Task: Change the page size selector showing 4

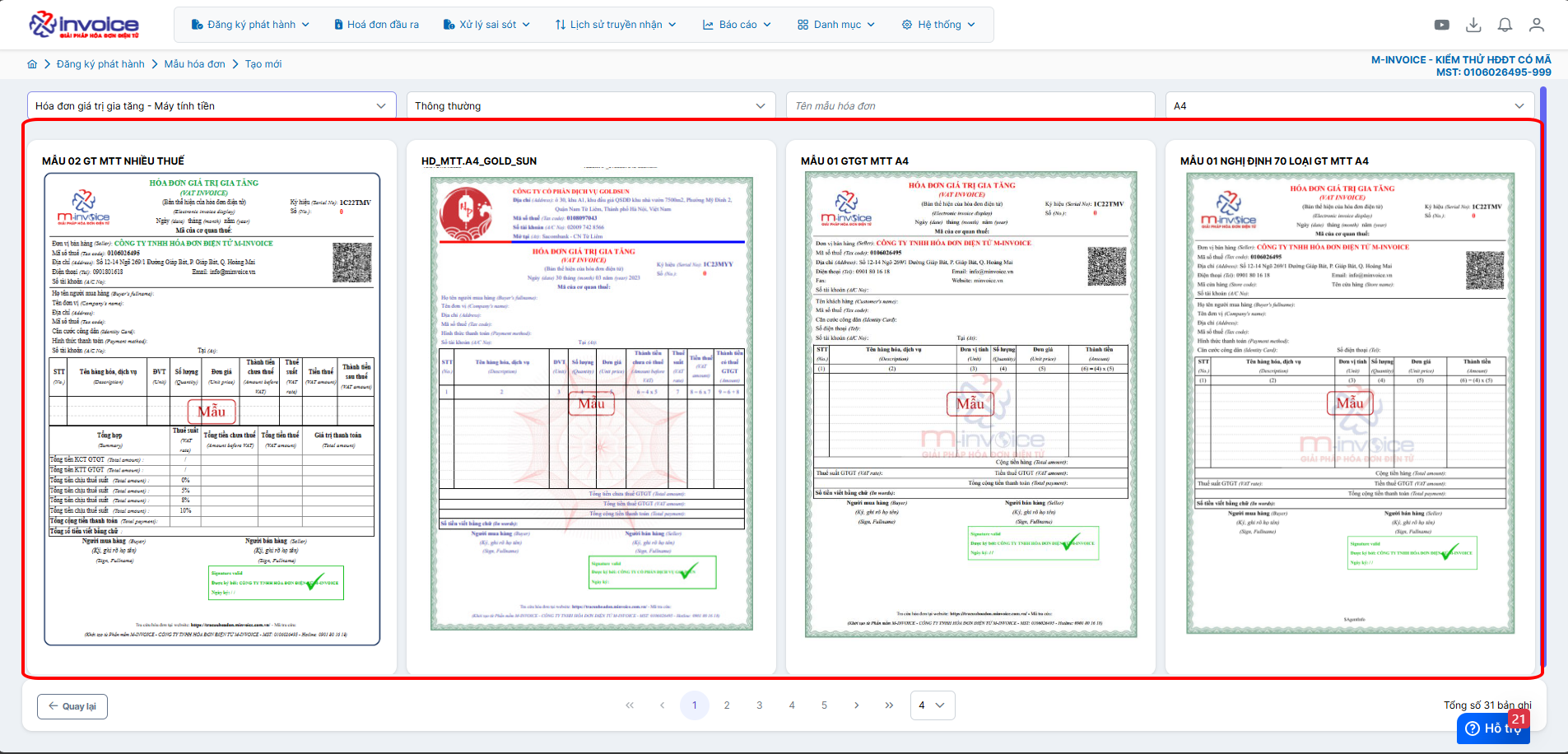Action: tap(932, 705)
